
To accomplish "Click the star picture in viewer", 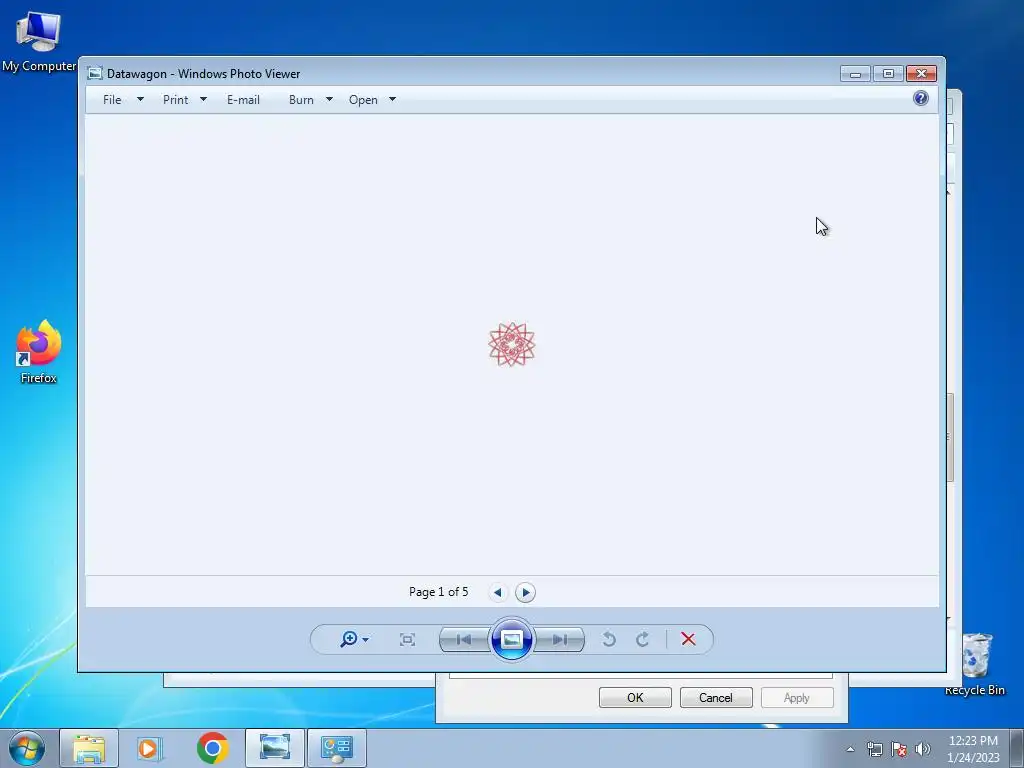I will point(511,344).
